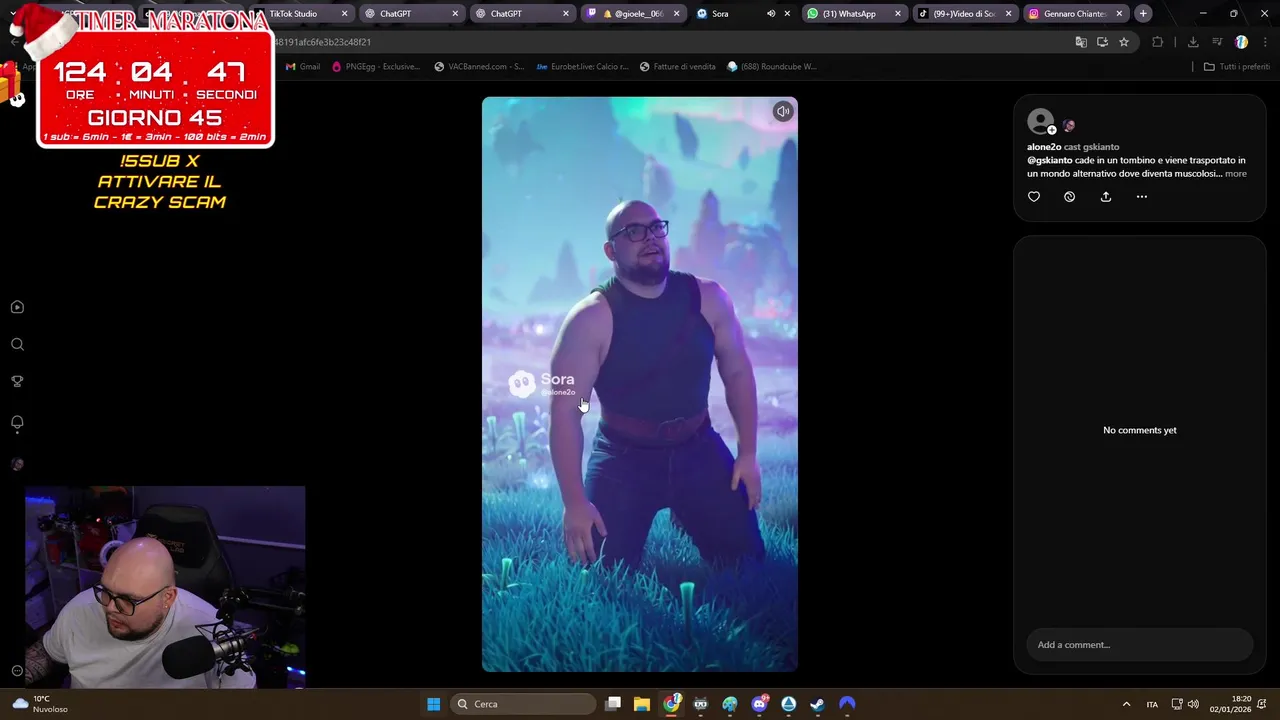1280x720 pixels.
Task: Open Search in the Sora sidebar
Action: (17, 344)
